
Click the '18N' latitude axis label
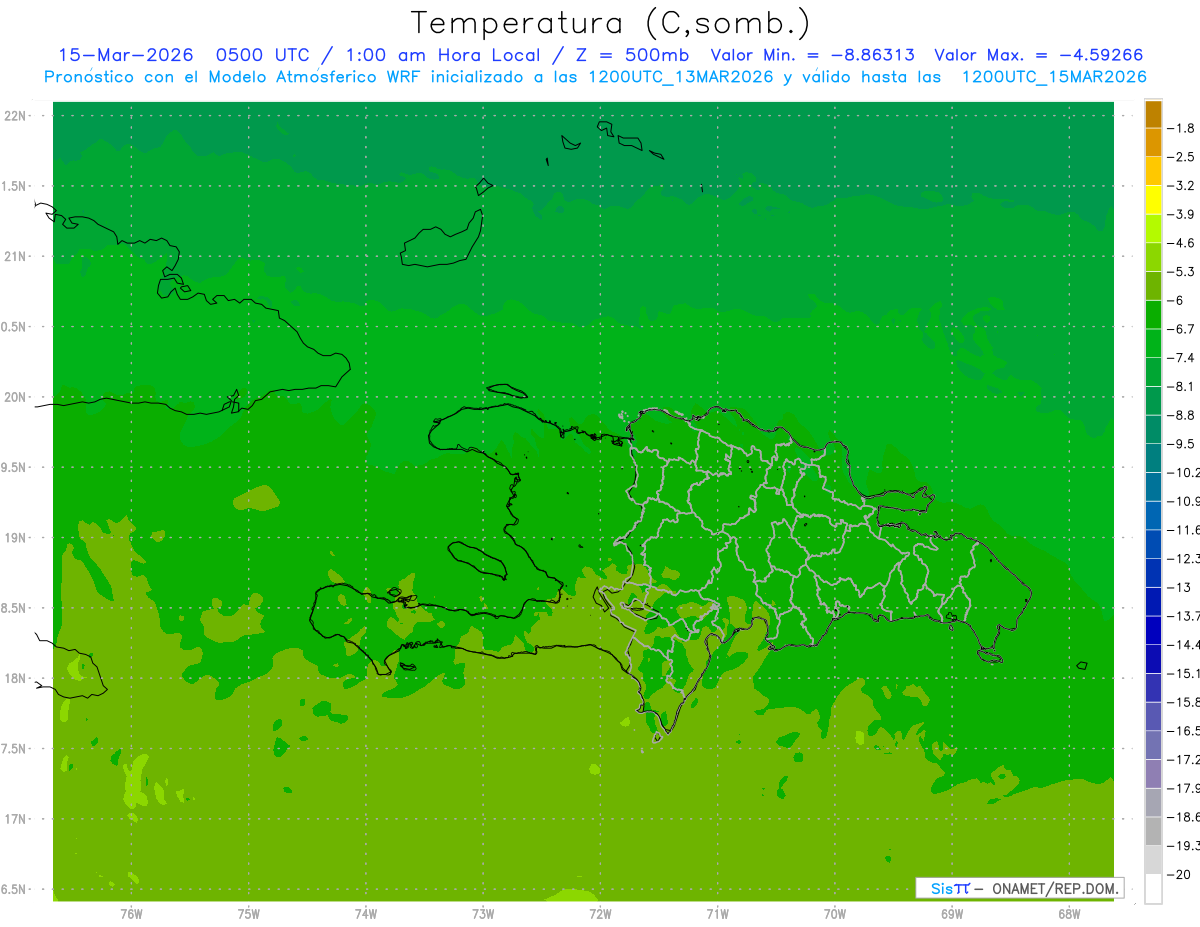[16, 679]
